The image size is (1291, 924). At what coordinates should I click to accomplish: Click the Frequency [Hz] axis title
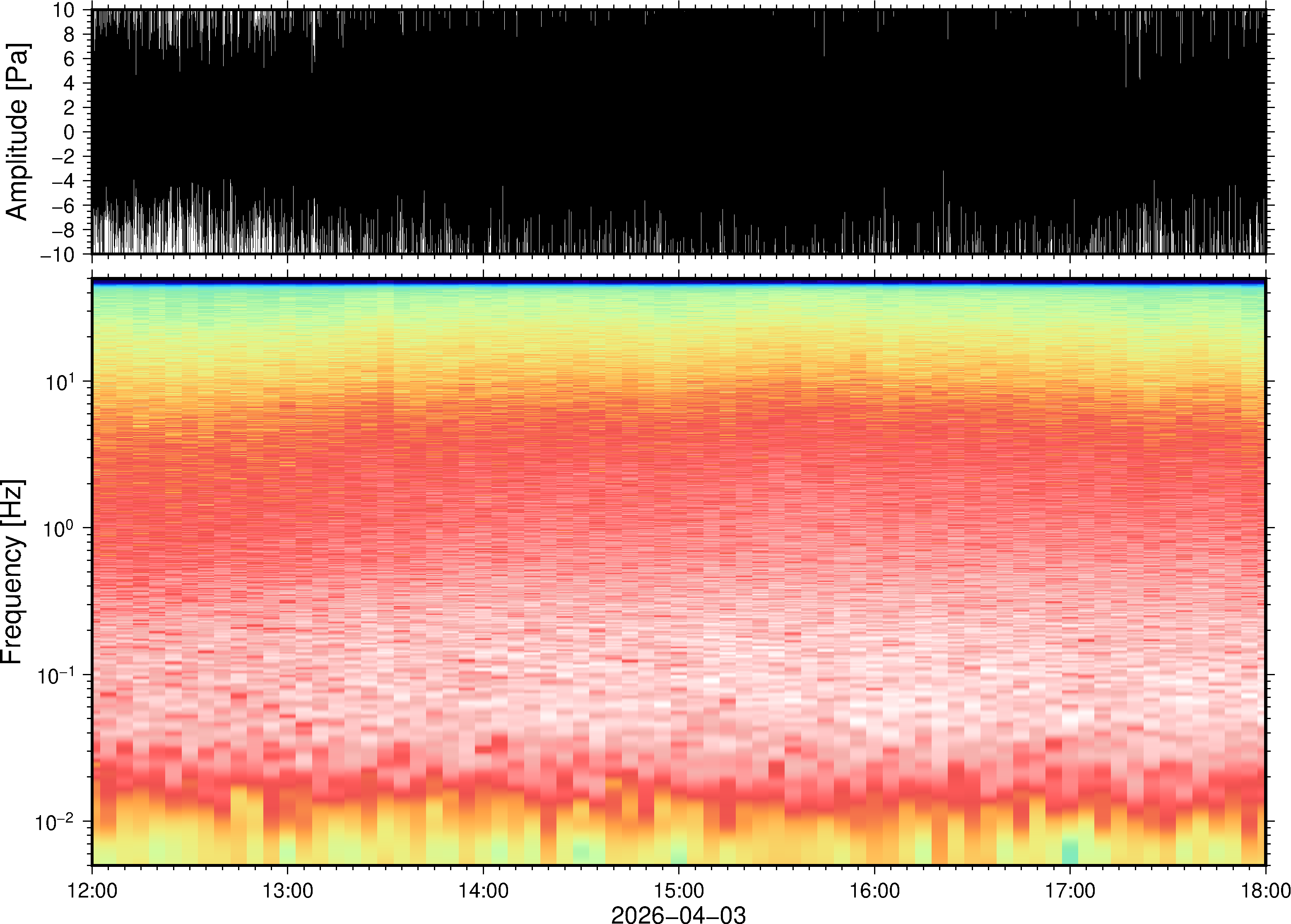click(12, 572)
